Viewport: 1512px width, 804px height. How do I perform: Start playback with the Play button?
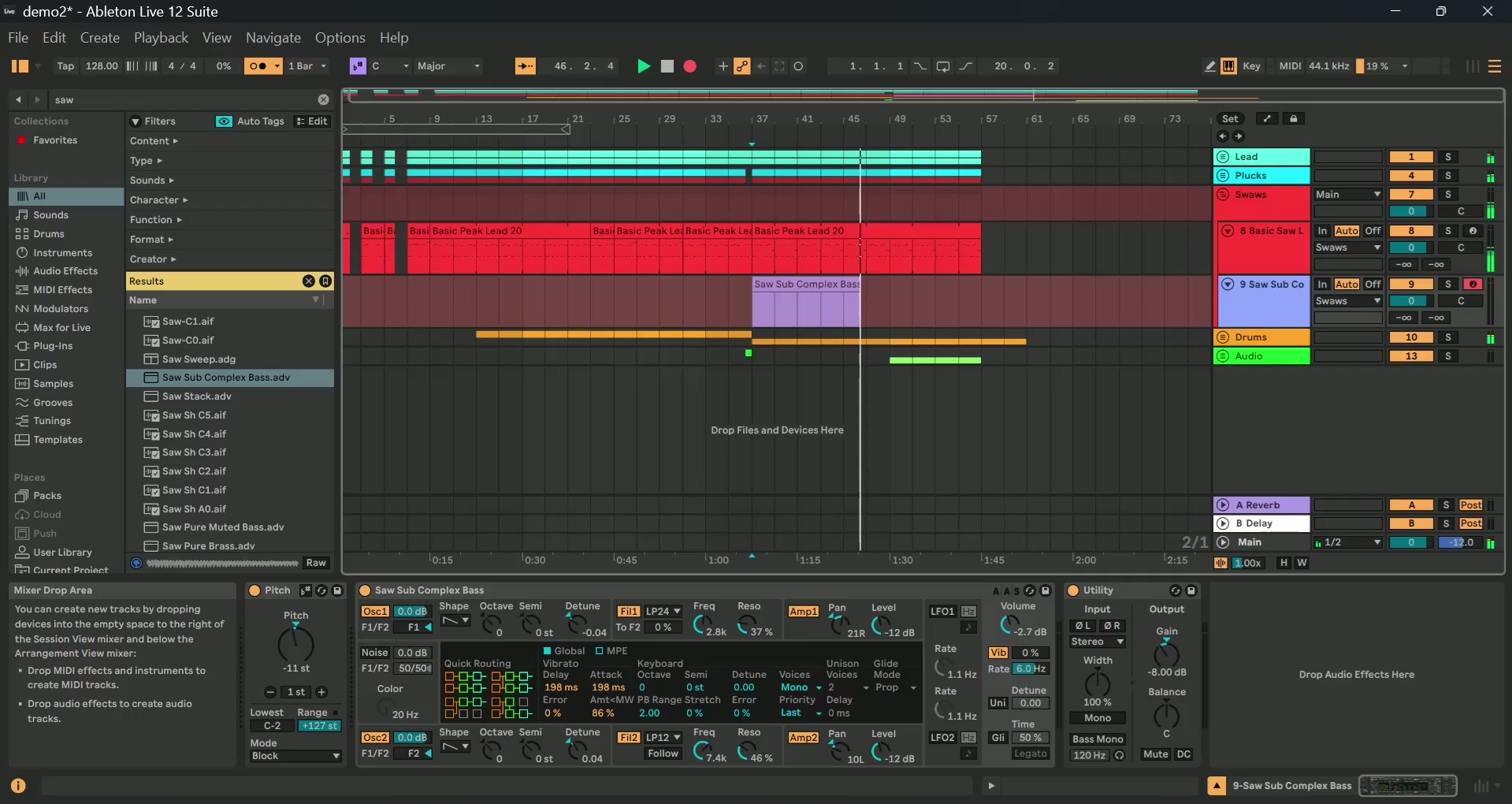644,66
